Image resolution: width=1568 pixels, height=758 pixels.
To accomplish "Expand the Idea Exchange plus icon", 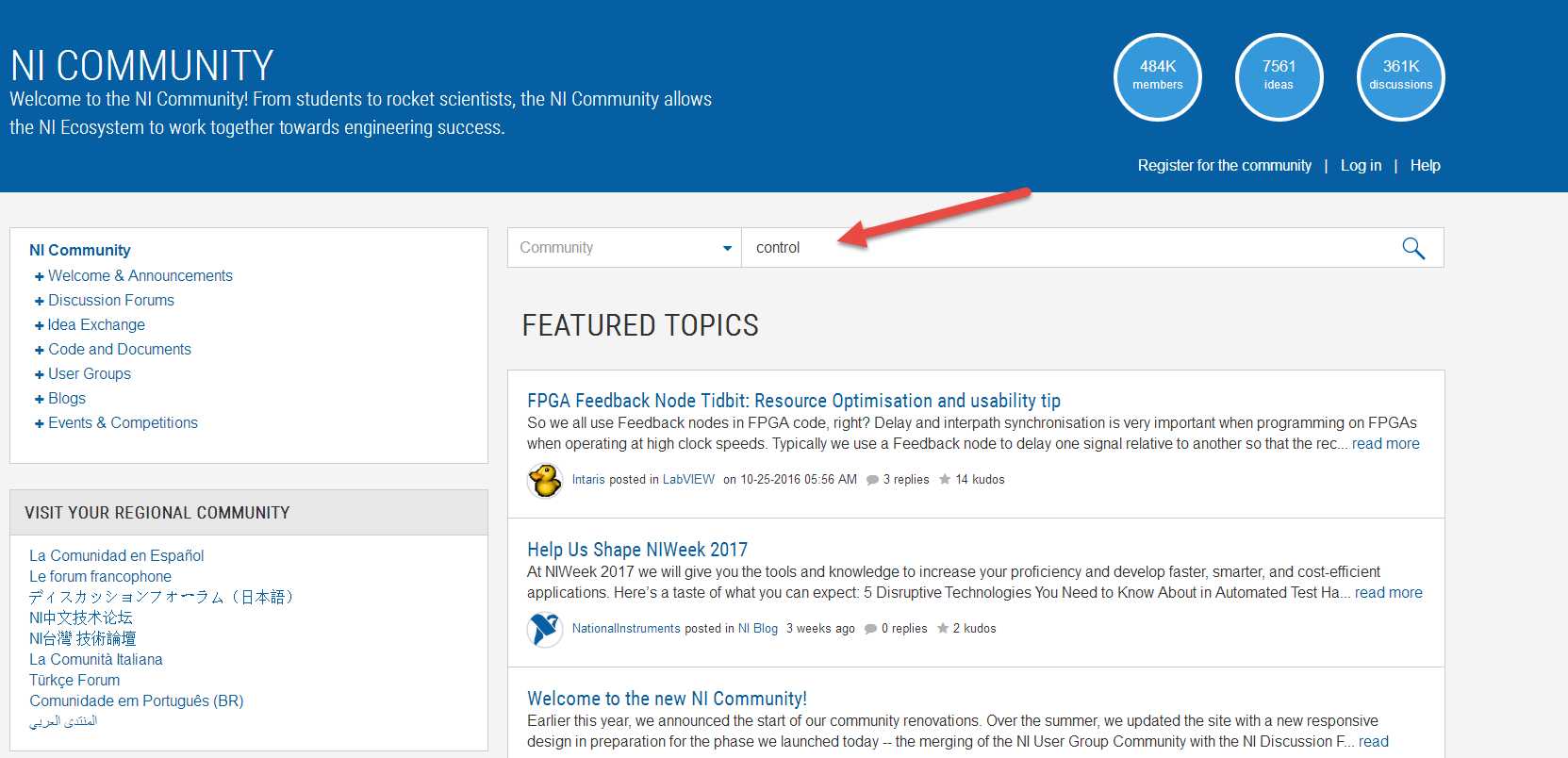I will click(39, 325).
